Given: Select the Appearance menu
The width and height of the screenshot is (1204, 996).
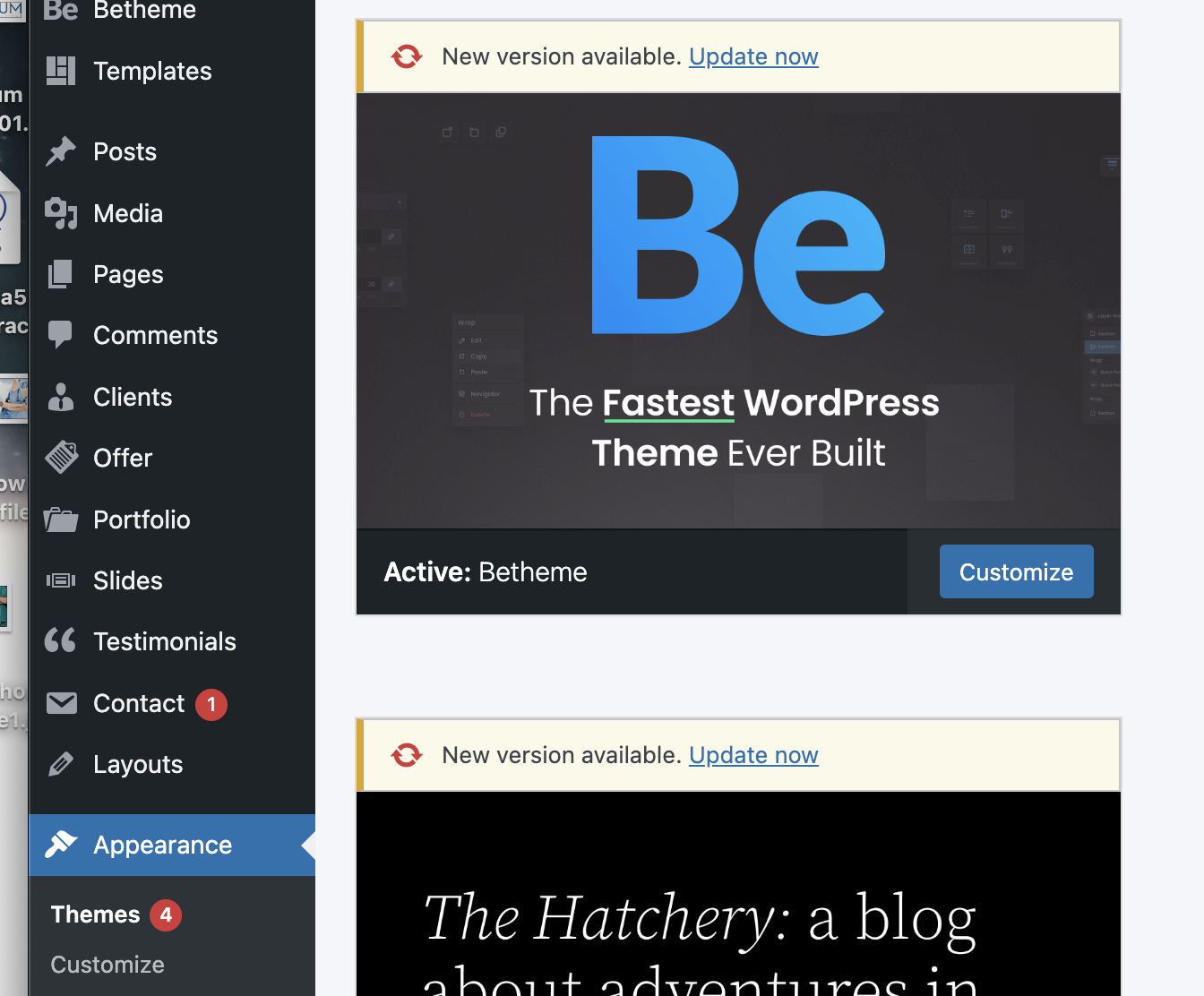Looking at the screenshot, I should point(172,845).
